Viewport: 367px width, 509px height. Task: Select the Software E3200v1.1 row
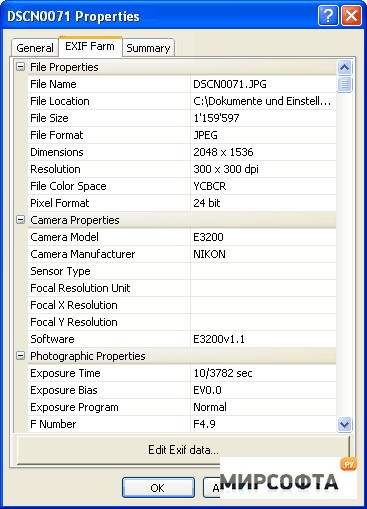tap(182, 339)
